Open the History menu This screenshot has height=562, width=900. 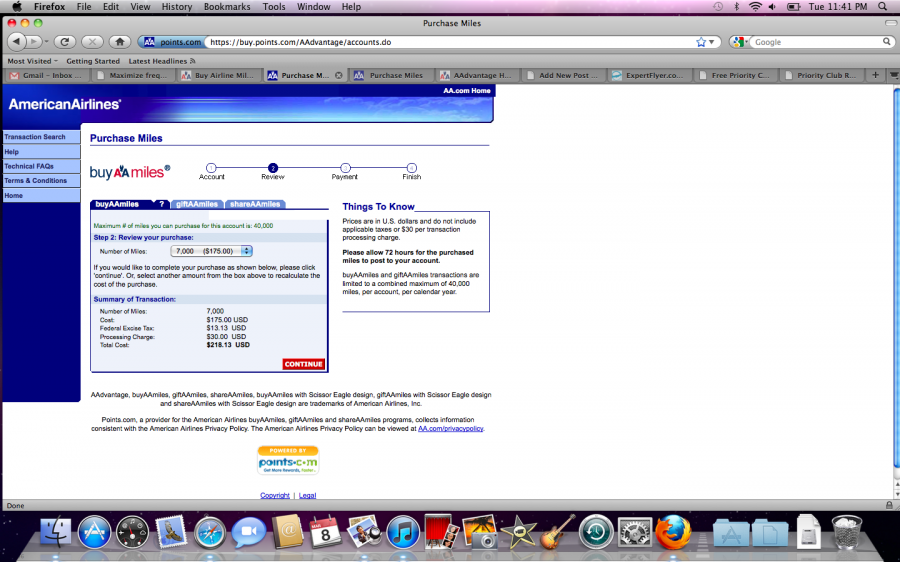[176, 7]
